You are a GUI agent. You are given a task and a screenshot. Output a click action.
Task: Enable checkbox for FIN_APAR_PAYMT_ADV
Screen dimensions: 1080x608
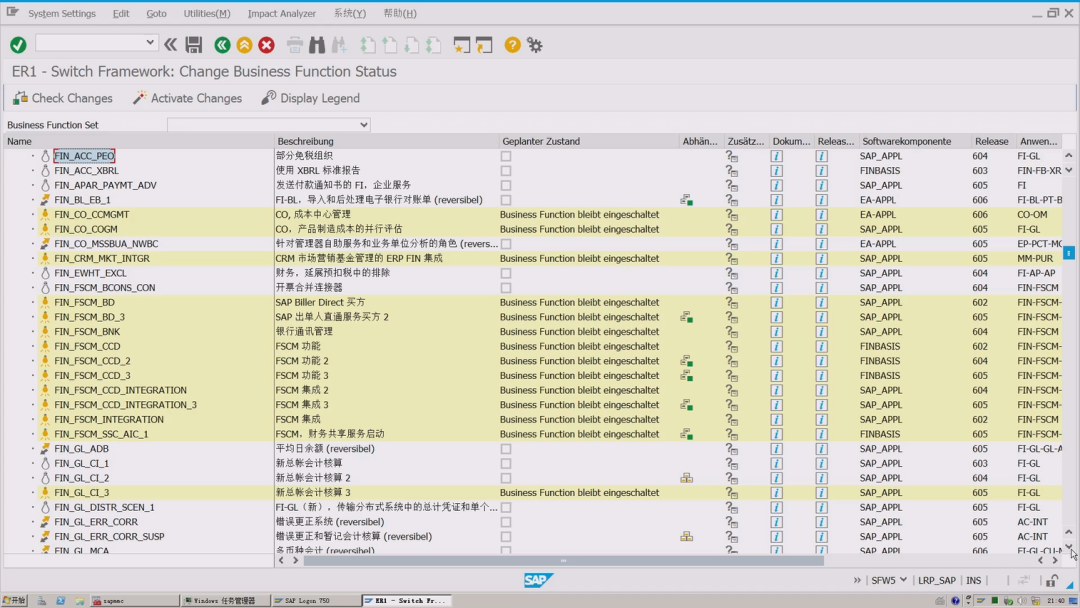click(x=506, y=185)
